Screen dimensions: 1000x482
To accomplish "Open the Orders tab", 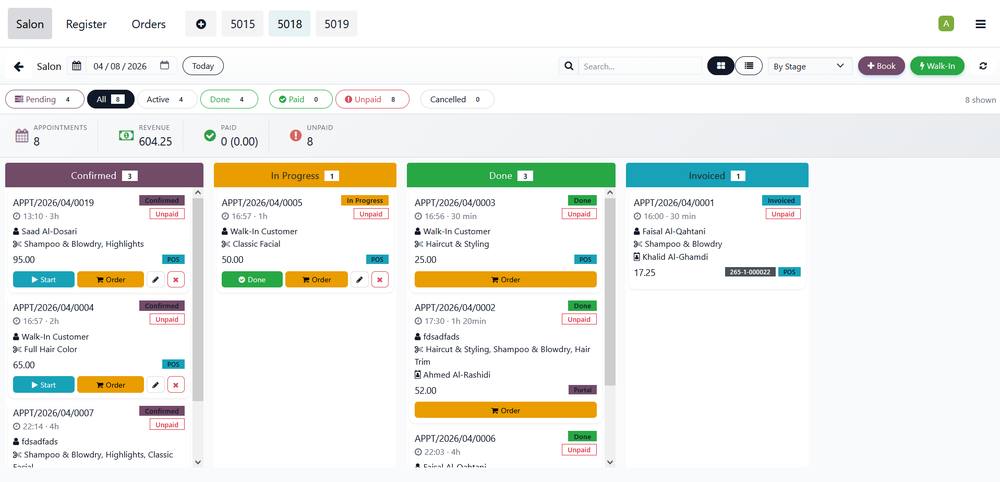I will click(x=149, y=24).
